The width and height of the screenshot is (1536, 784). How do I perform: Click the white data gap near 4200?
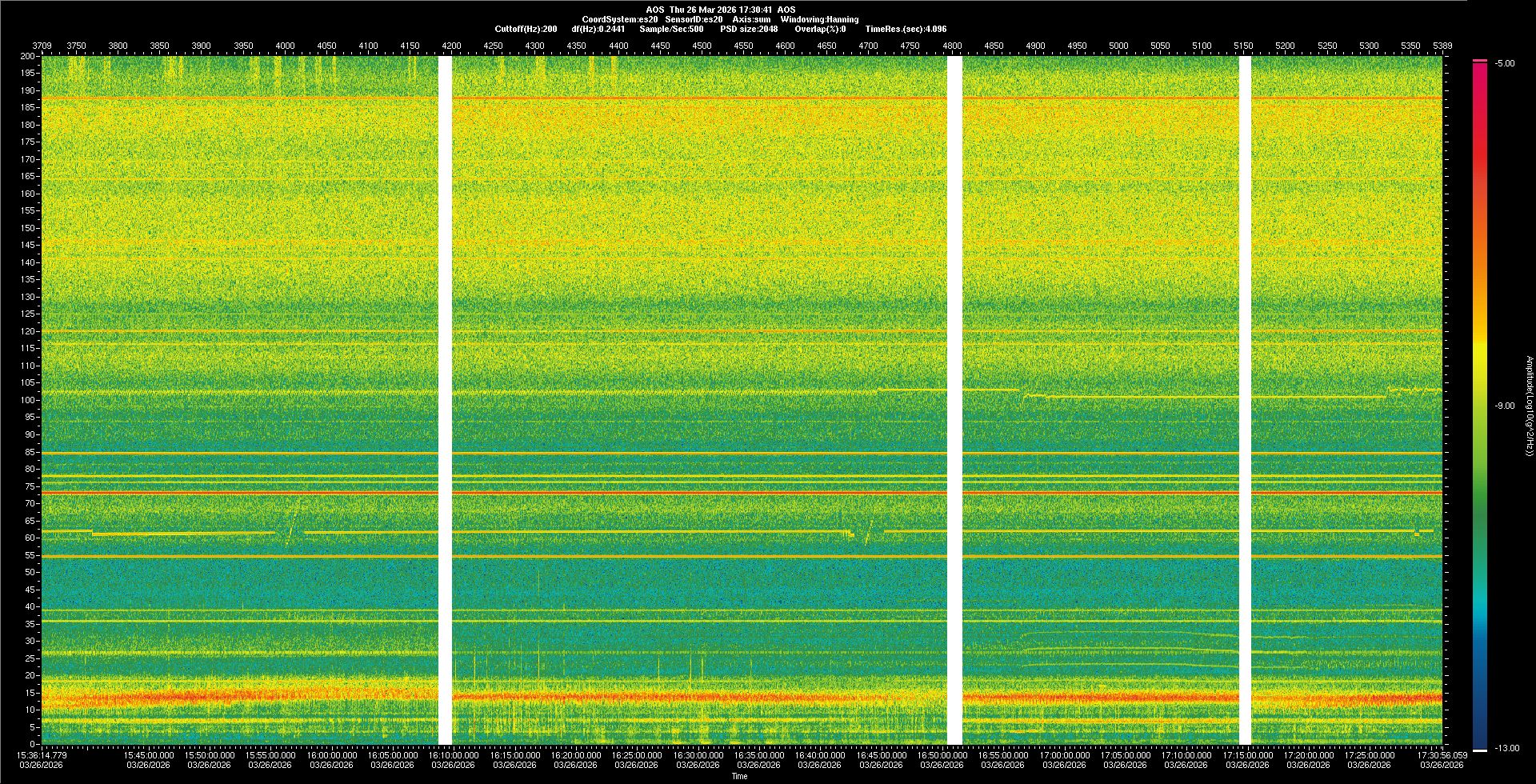446,400
